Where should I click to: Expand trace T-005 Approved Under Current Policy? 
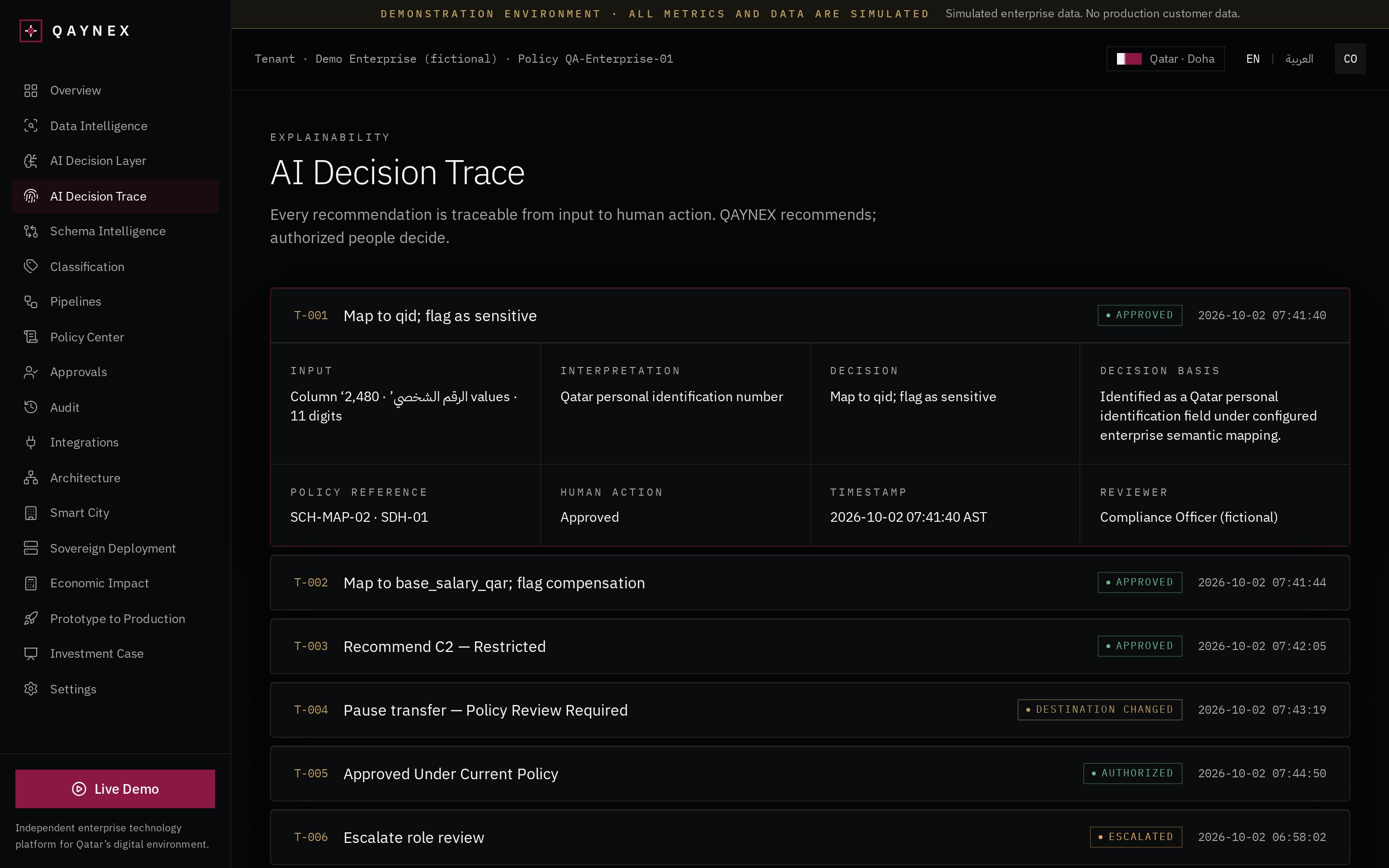pos(810,774)
